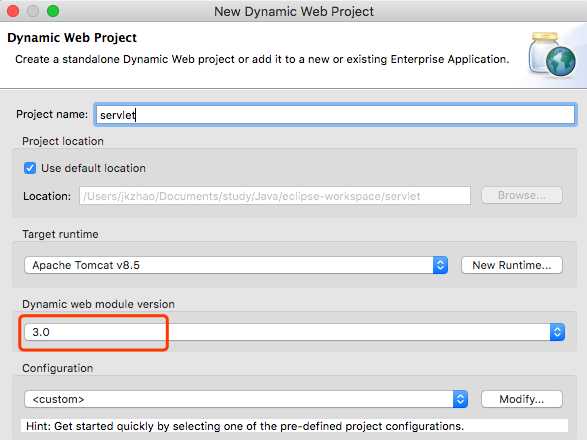Focus the Project name input field
The image size is (587, 440).
point(335,115)
